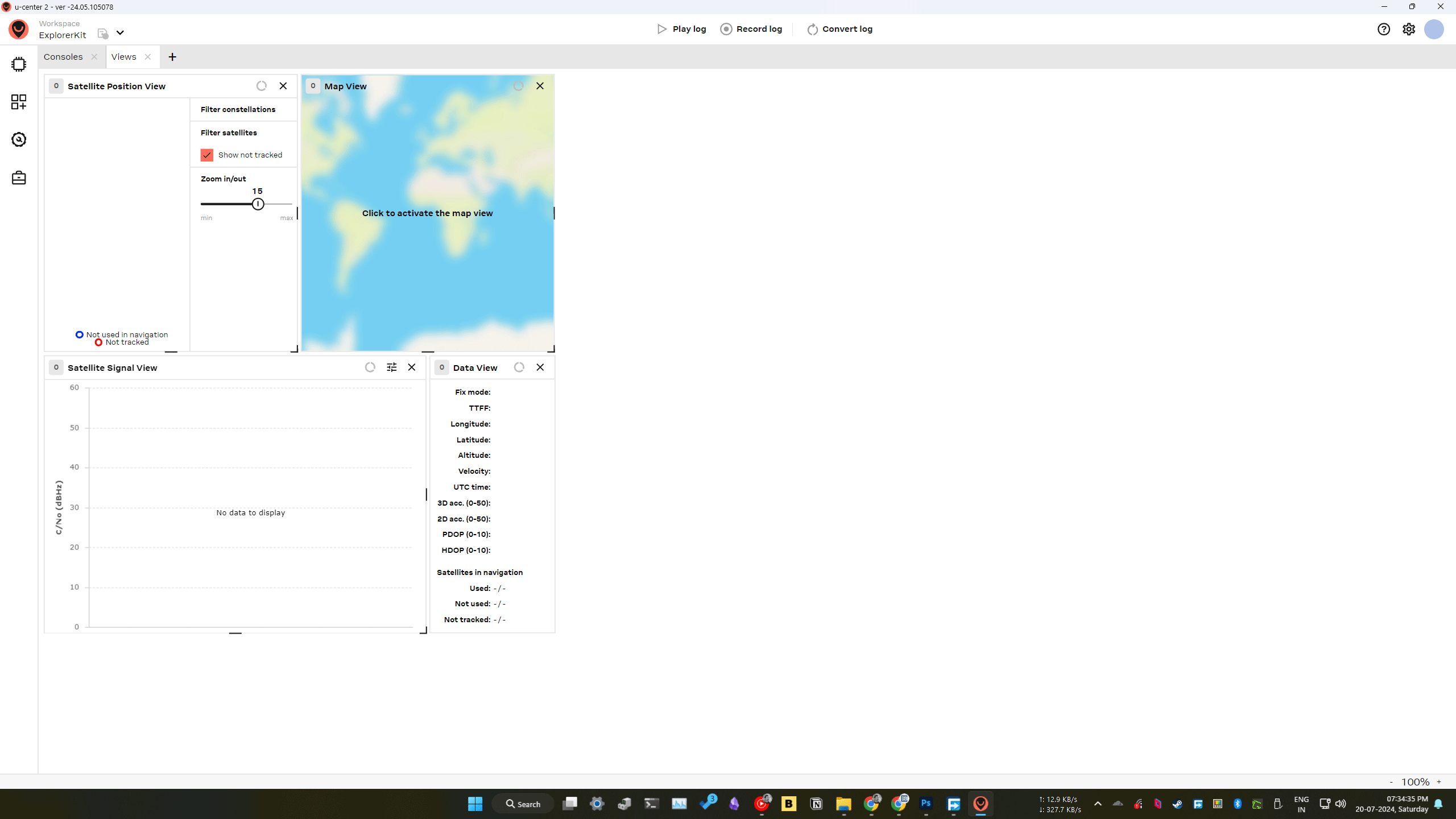Open the Devices sidebar chip icon
1456x819 pixels.
click(19, 64)
